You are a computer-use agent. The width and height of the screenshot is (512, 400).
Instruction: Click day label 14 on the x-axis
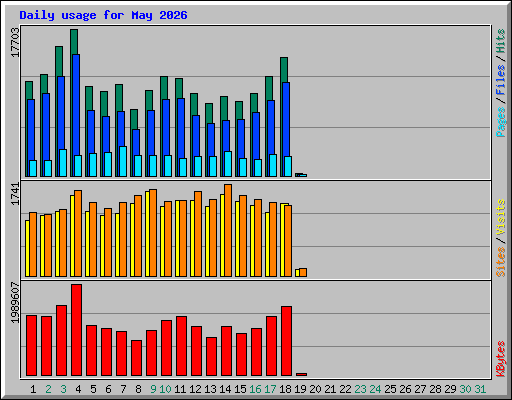[225, 389]
